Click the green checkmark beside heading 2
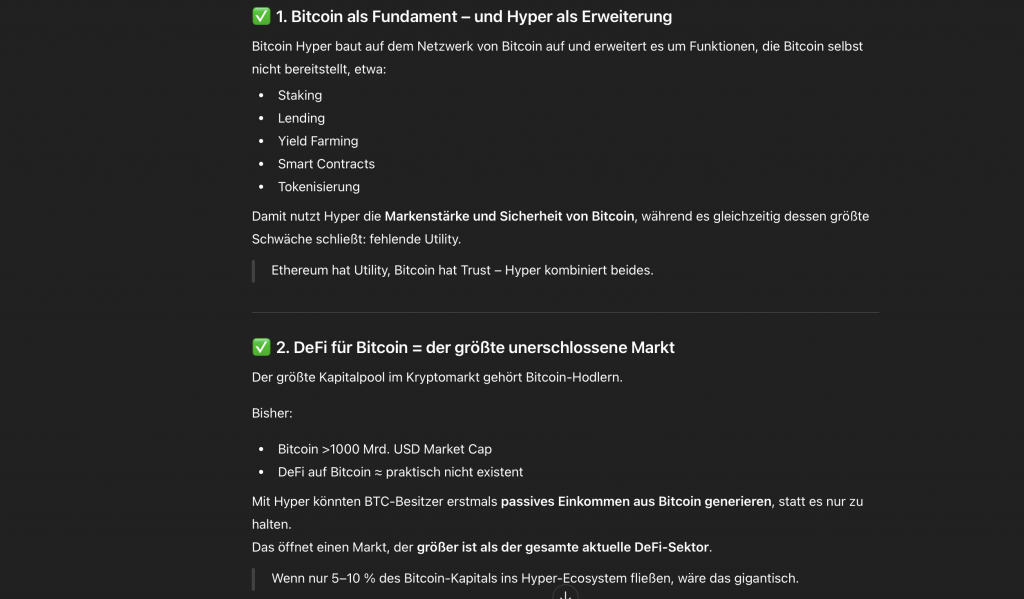Viewport: 1024px width, 599px height. (x=261, y=348)
